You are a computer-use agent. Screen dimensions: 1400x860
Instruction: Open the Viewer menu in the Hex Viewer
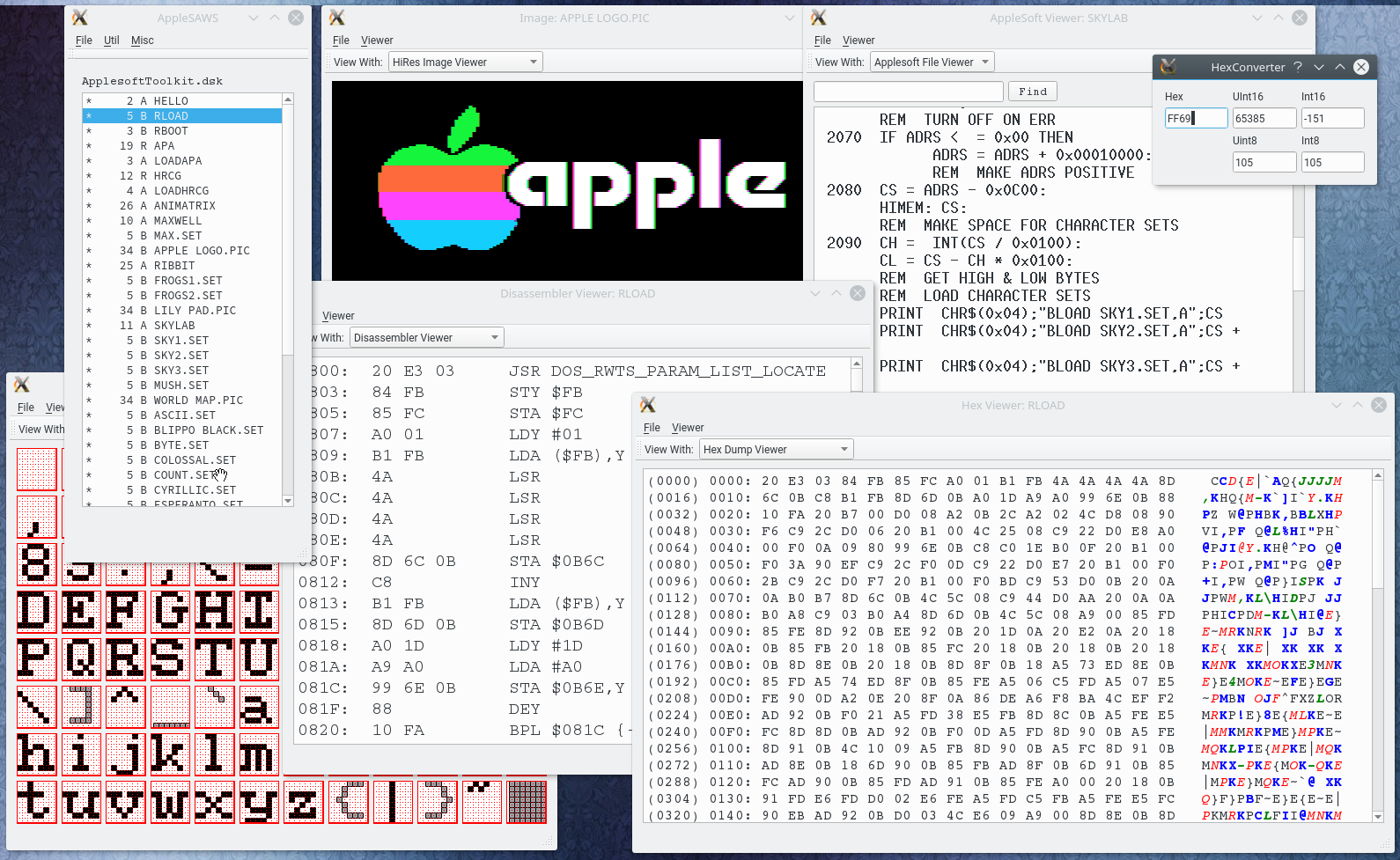tap(688, 428)
